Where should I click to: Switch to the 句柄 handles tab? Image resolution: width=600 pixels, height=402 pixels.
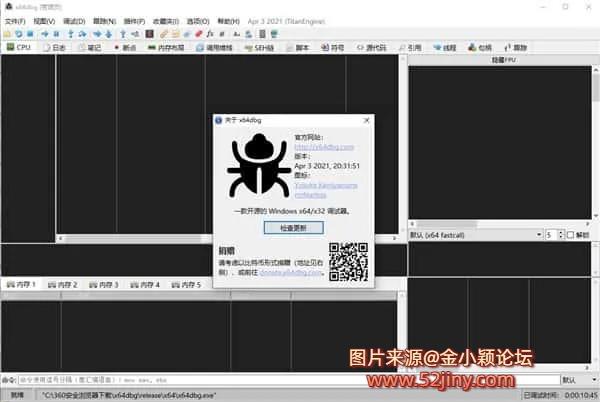480,47
